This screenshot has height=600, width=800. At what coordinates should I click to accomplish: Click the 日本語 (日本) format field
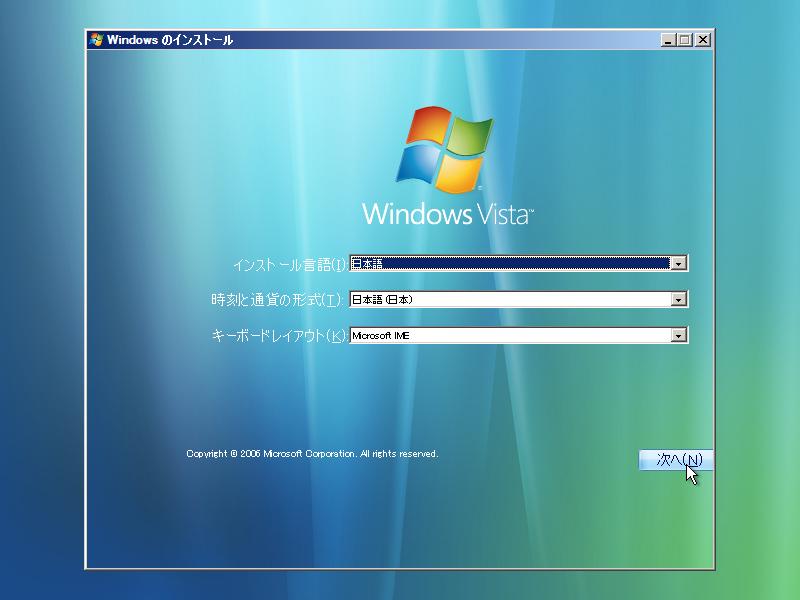point(510,299)
